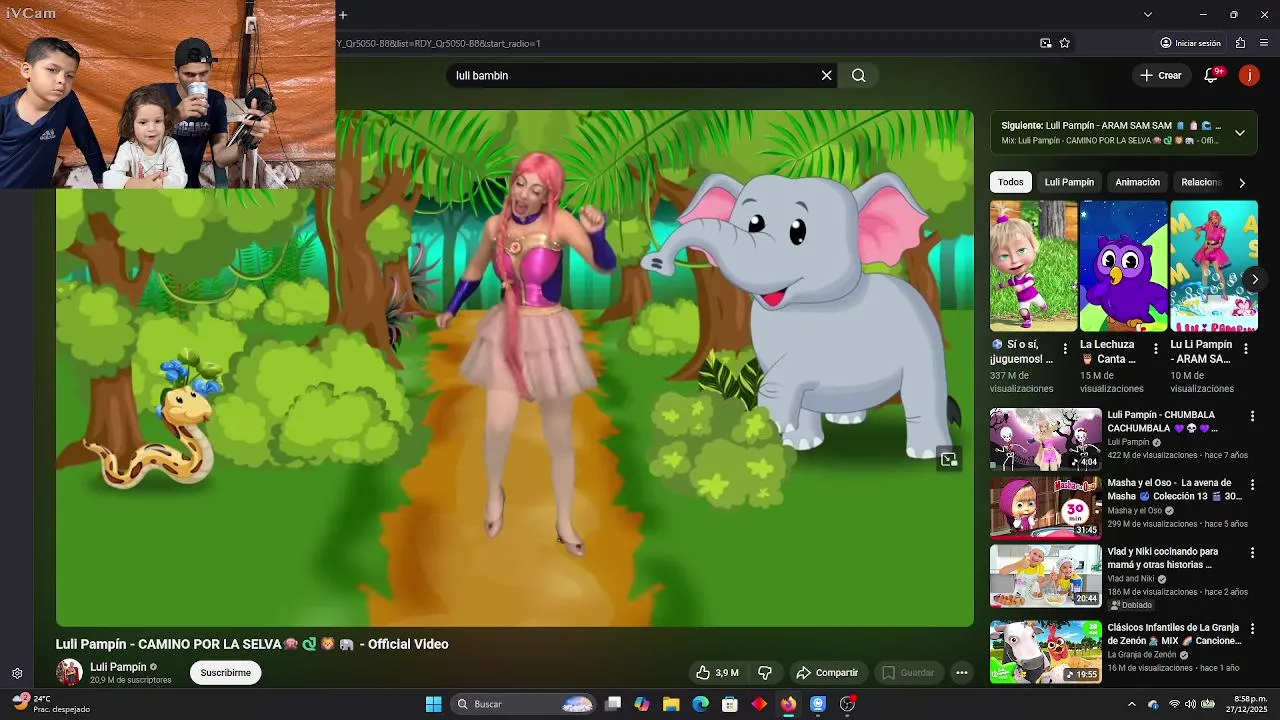The width and height of the screenshot is (1280, 720).
Task: Open options for CHUMBALA CACHUMBALA video
Action: coord(1252,416)
